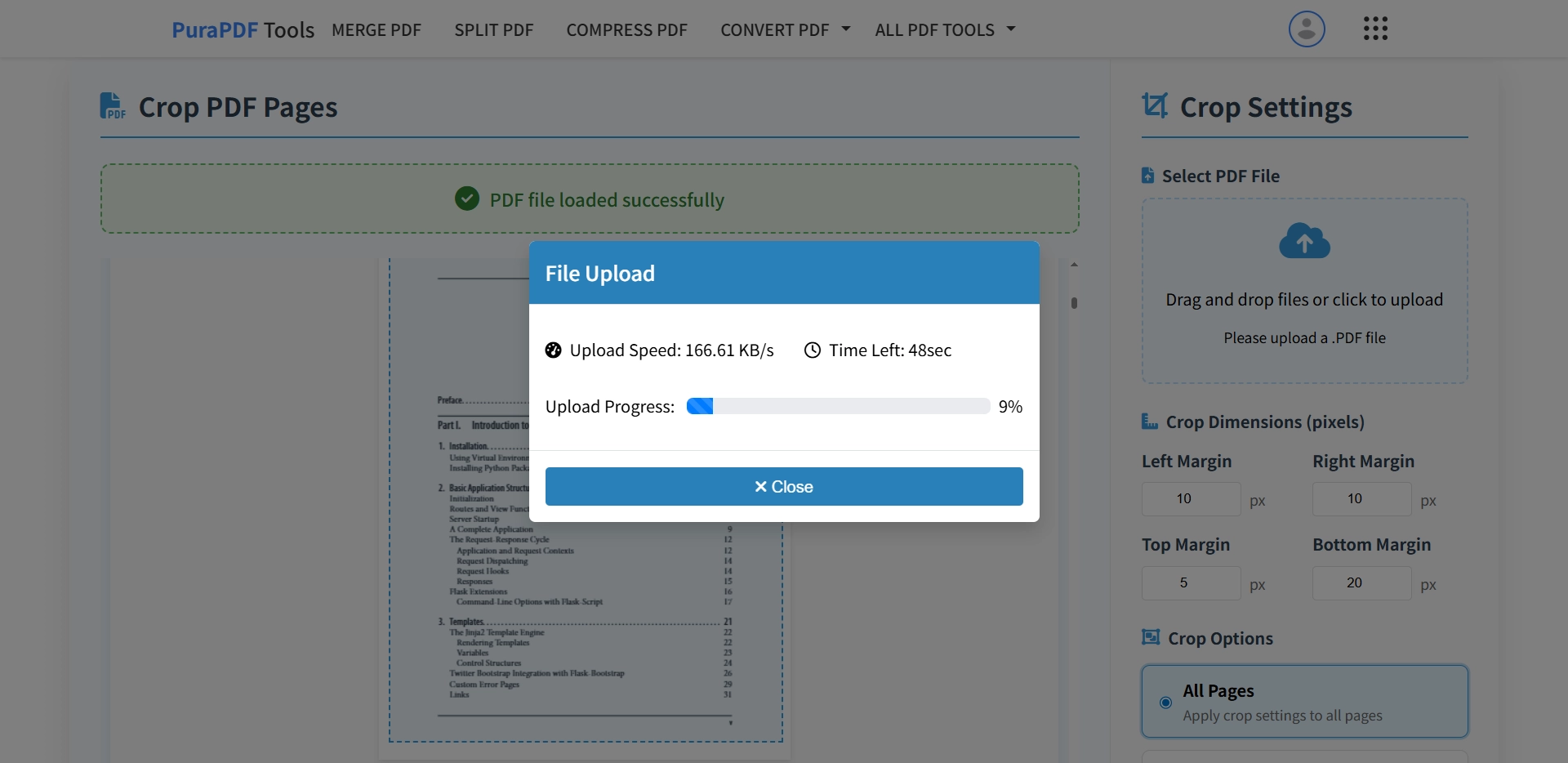The height and width of the screenshot is (763, 1568).
Task: Click the clock Time Left icon
Action: pos(812,350)
